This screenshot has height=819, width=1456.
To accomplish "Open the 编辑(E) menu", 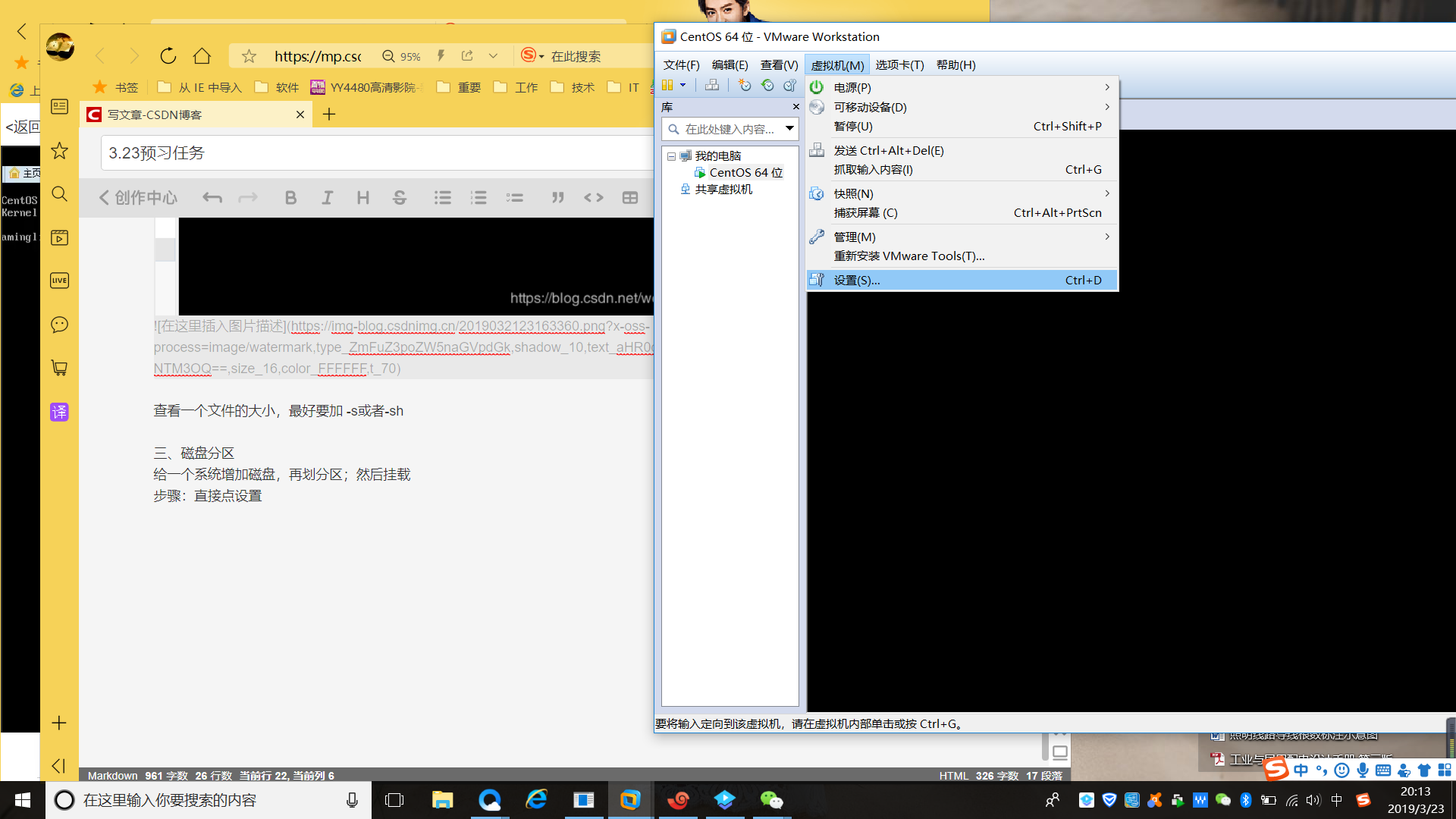I will click(x=730, y=65).
